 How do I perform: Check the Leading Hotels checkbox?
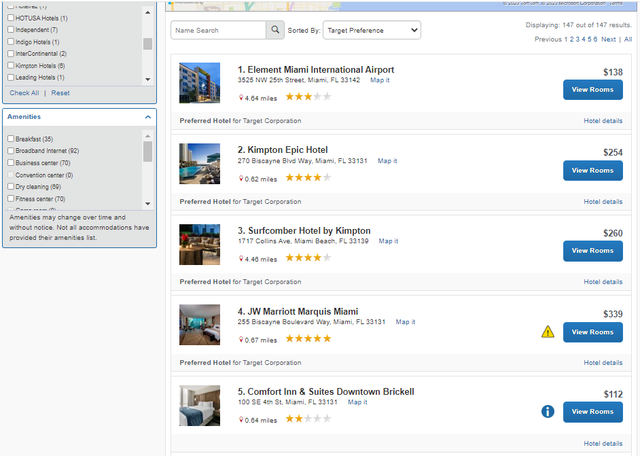(x=11, y=77)
